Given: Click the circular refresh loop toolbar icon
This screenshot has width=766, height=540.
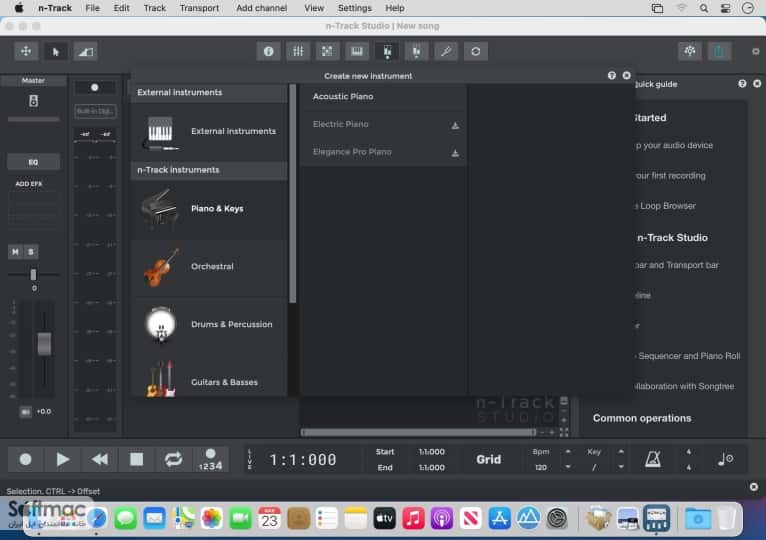Looking at the screenshot, I should (475, 51).
